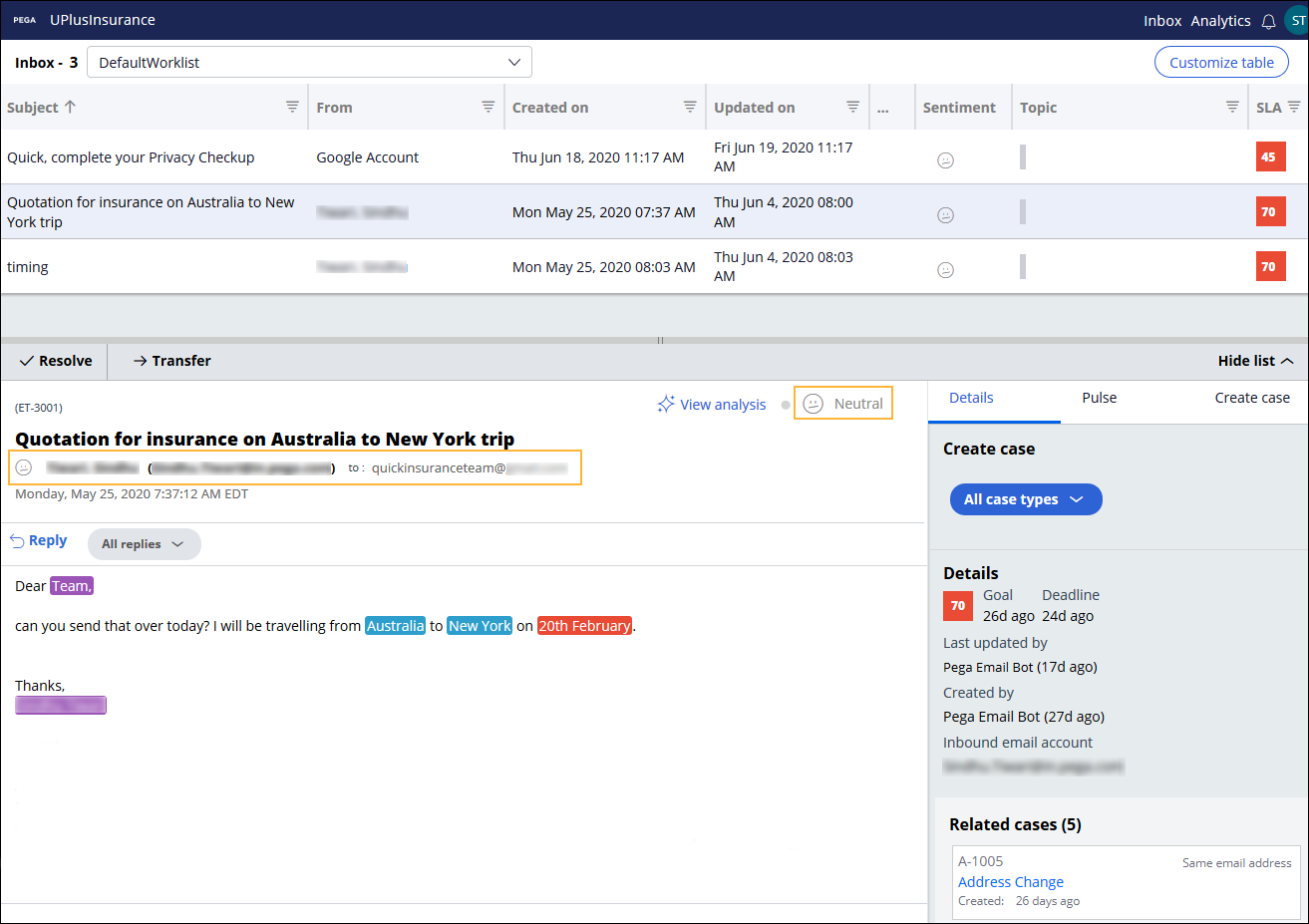This screenshot has width=1309, height=924.
Task: Open filter for From column
Action: pos(489,107)
